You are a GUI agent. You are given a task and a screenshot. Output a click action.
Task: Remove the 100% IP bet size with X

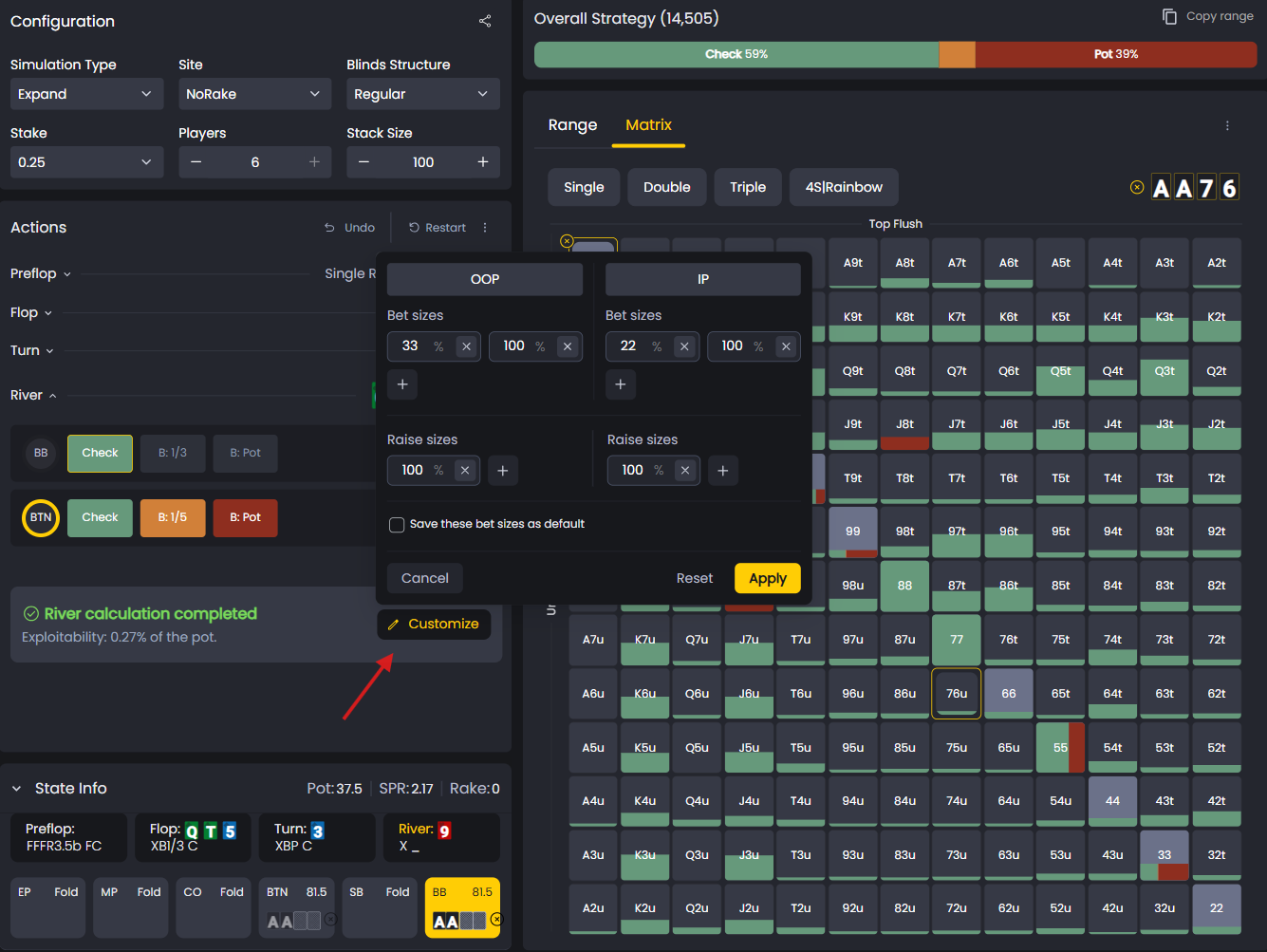(786, 346)
